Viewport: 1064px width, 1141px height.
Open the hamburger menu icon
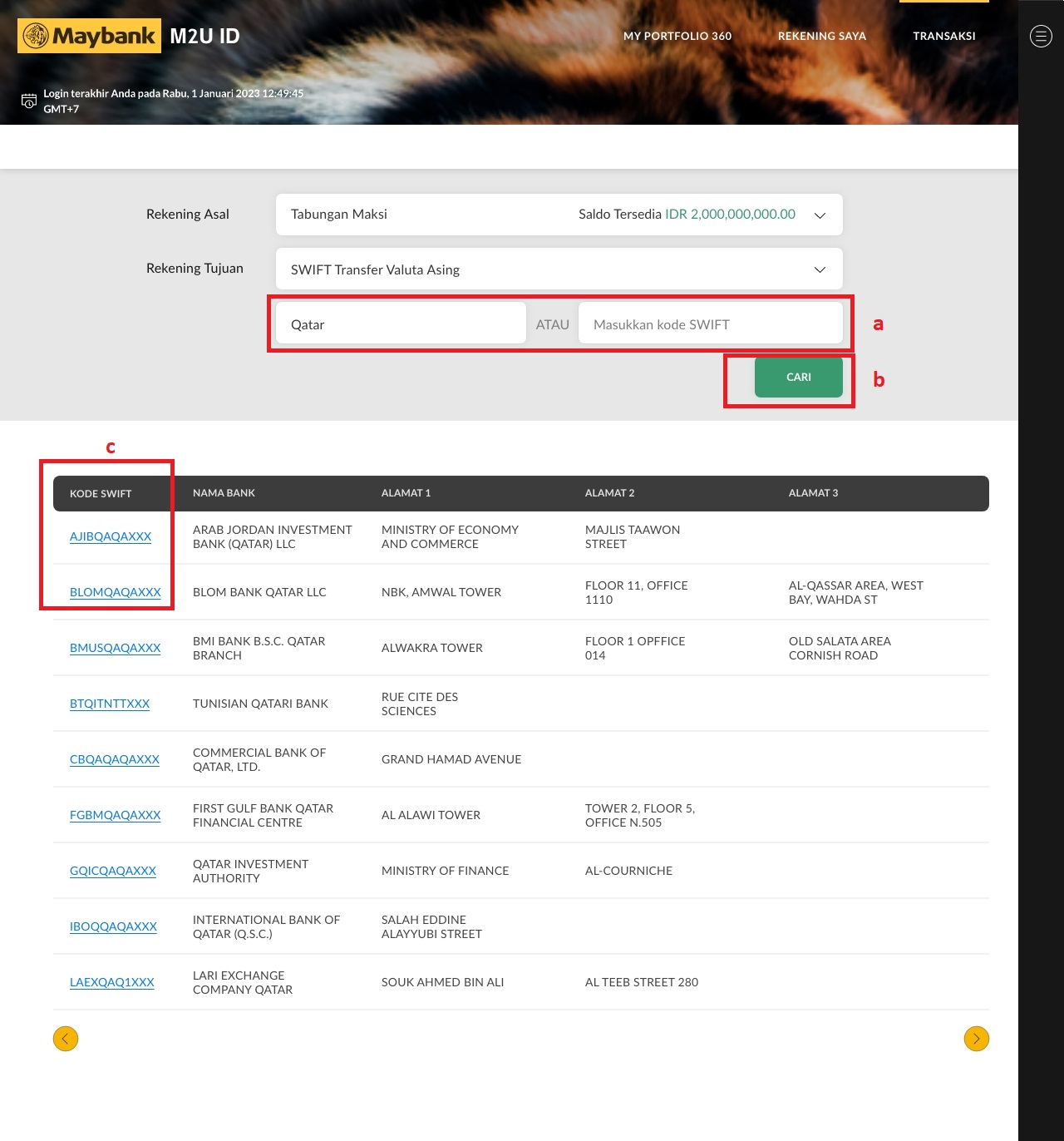(x=1041, y=36)
